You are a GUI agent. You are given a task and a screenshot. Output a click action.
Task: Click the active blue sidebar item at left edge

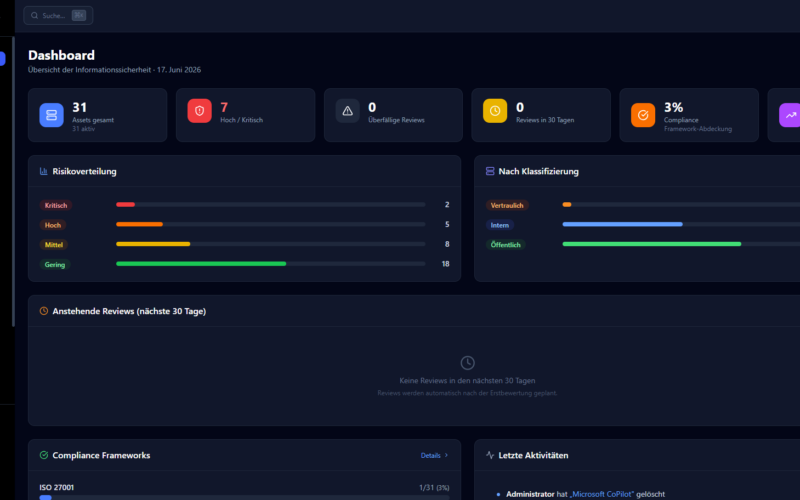3,59
